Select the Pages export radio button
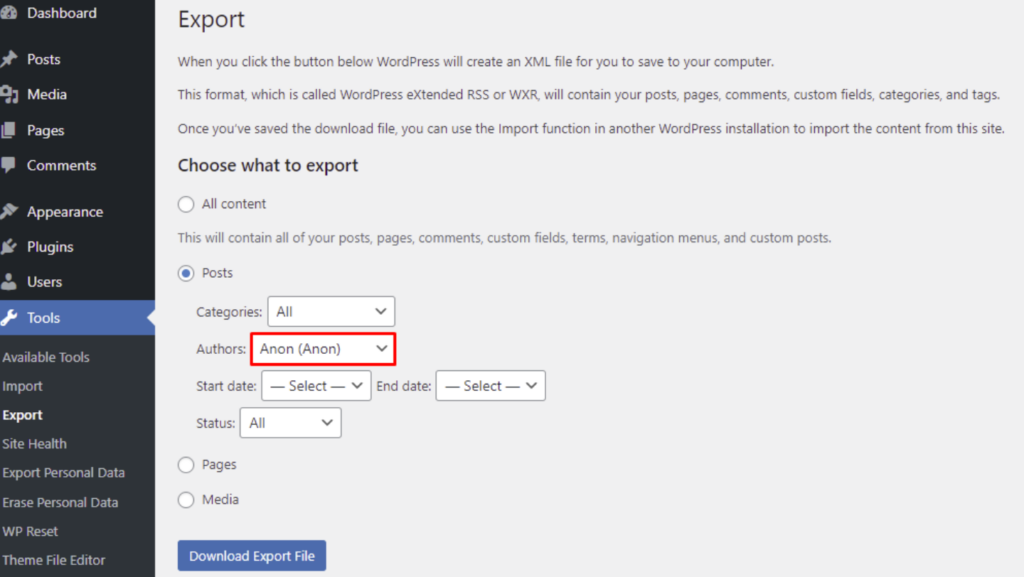 [x=186, y=465]
